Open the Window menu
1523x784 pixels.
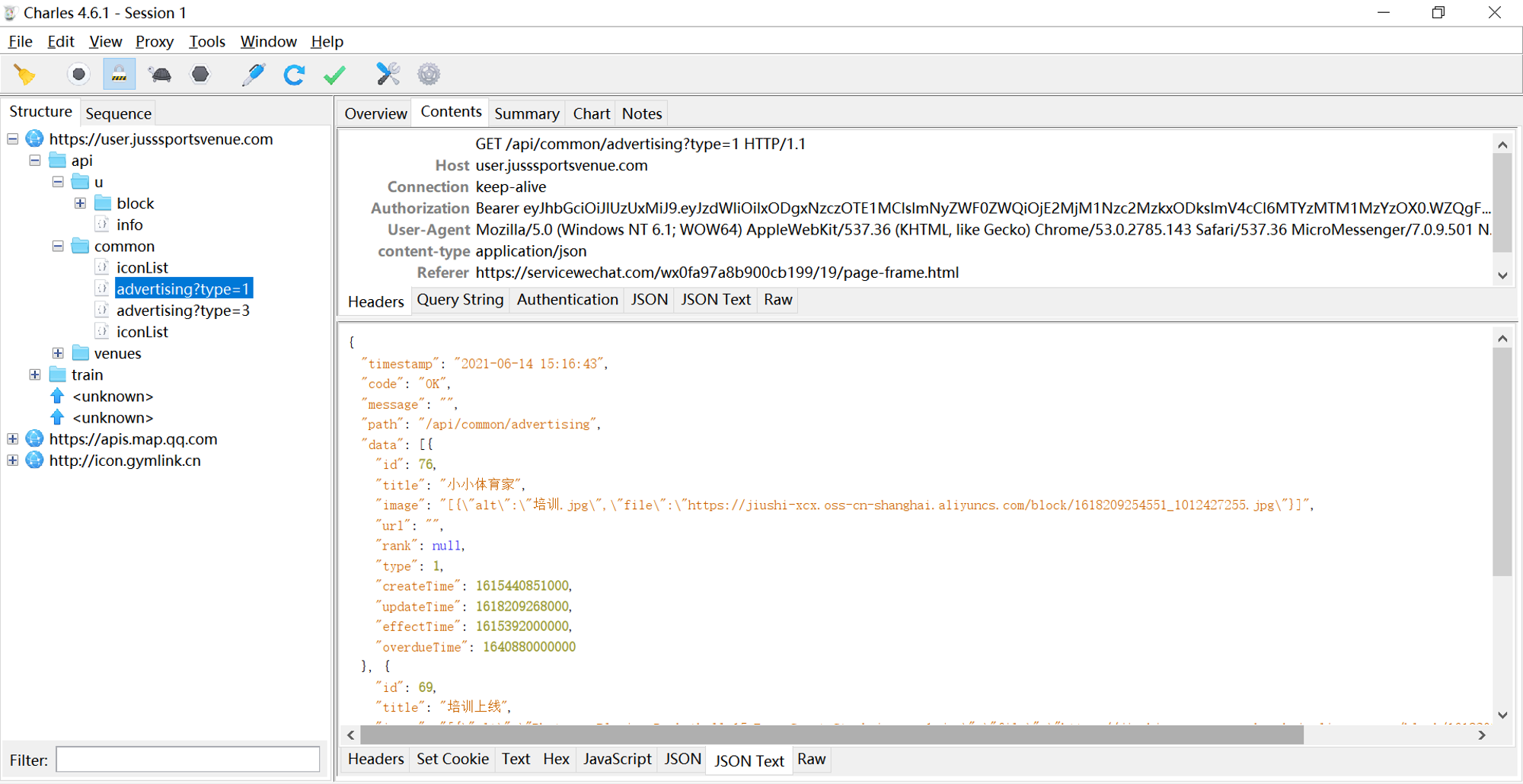point(268,42)
